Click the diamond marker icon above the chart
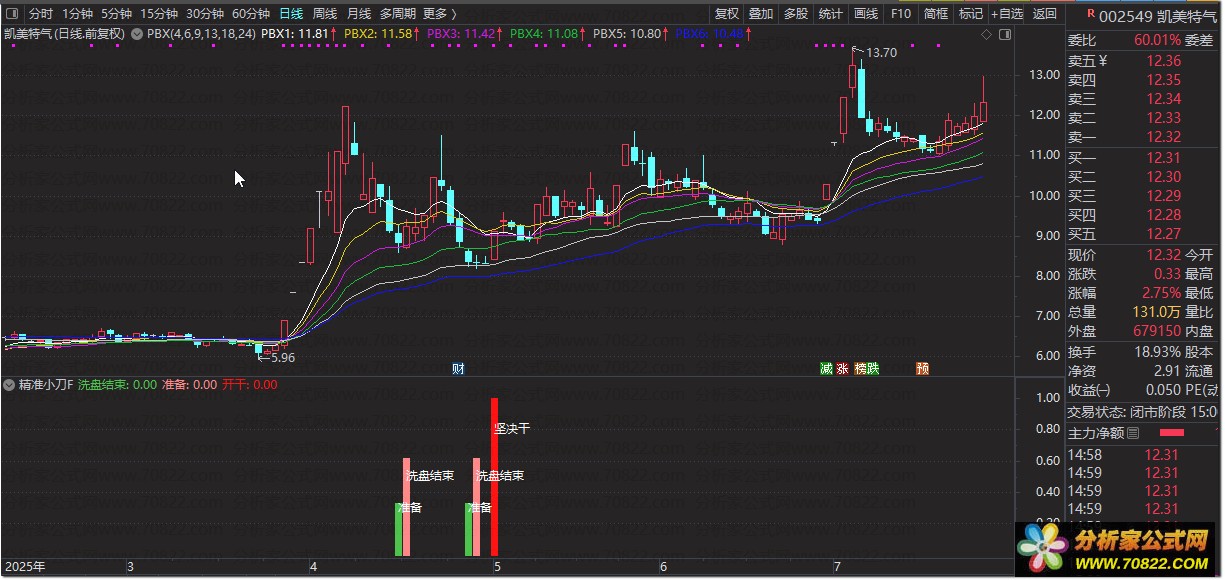 click(x=986, y=34)
